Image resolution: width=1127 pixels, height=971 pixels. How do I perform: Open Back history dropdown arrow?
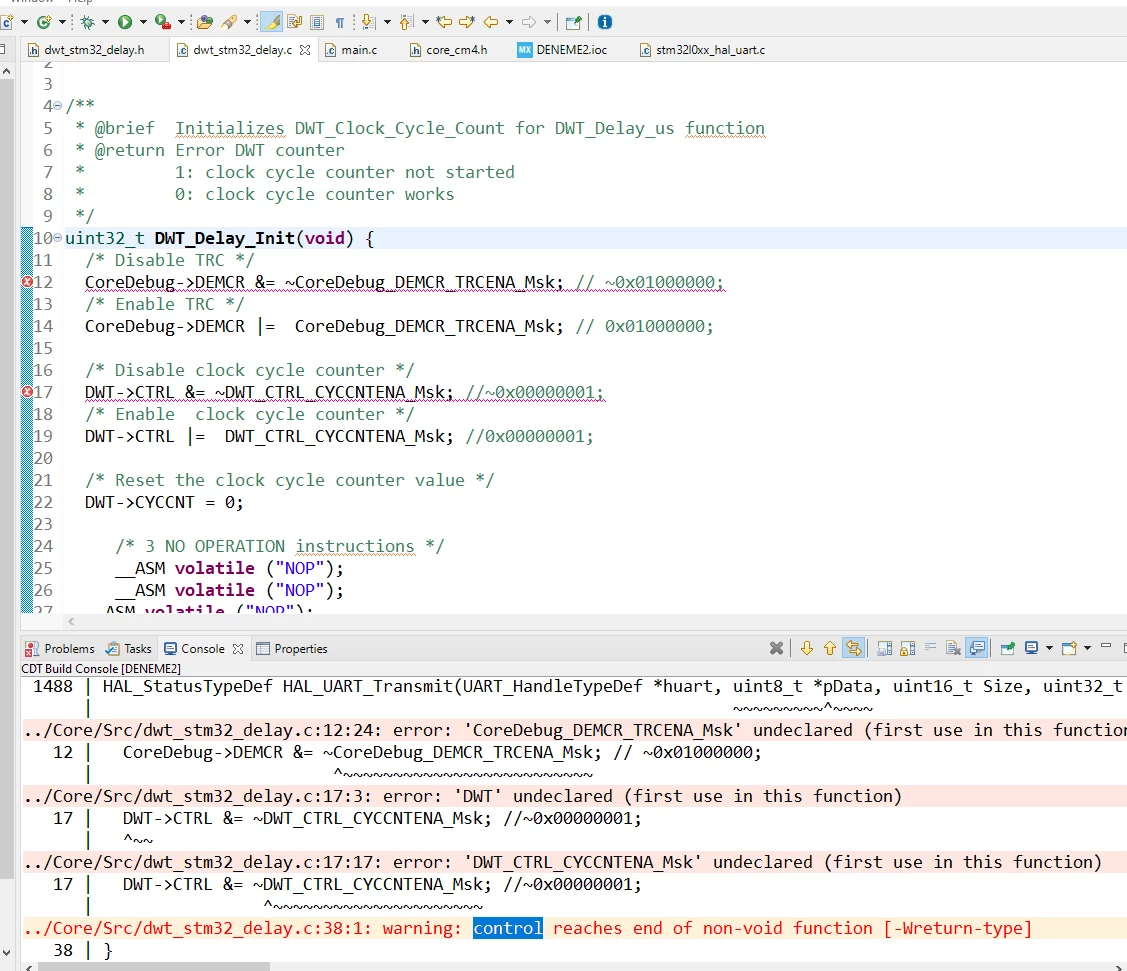[510, 22]
